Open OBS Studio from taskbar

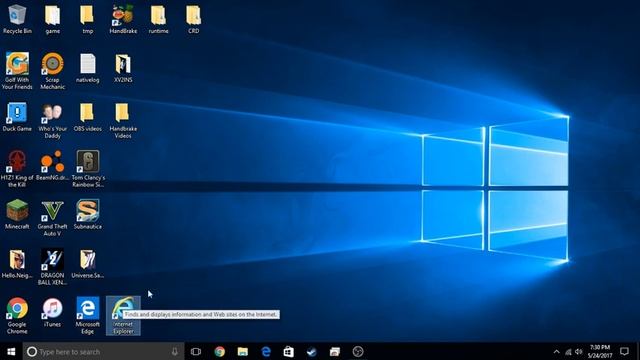coord(358,351)
